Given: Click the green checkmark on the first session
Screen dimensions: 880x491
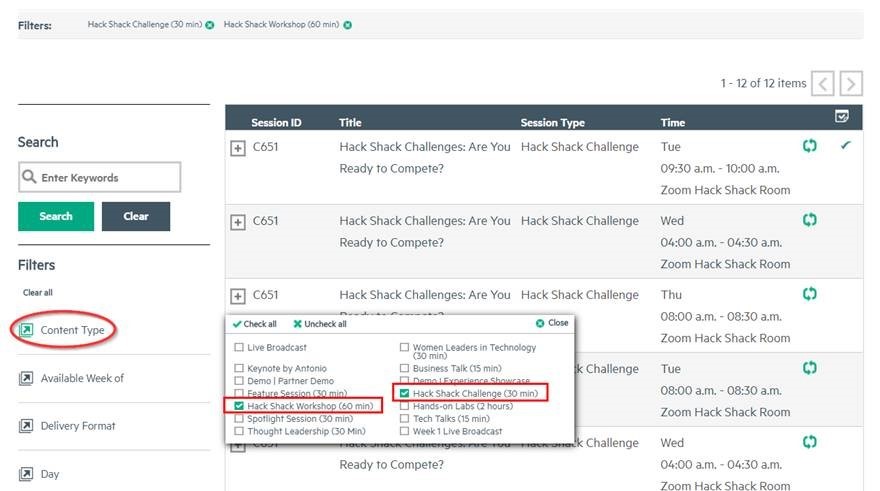Looking at the screenshot, I should click(847, 146).
